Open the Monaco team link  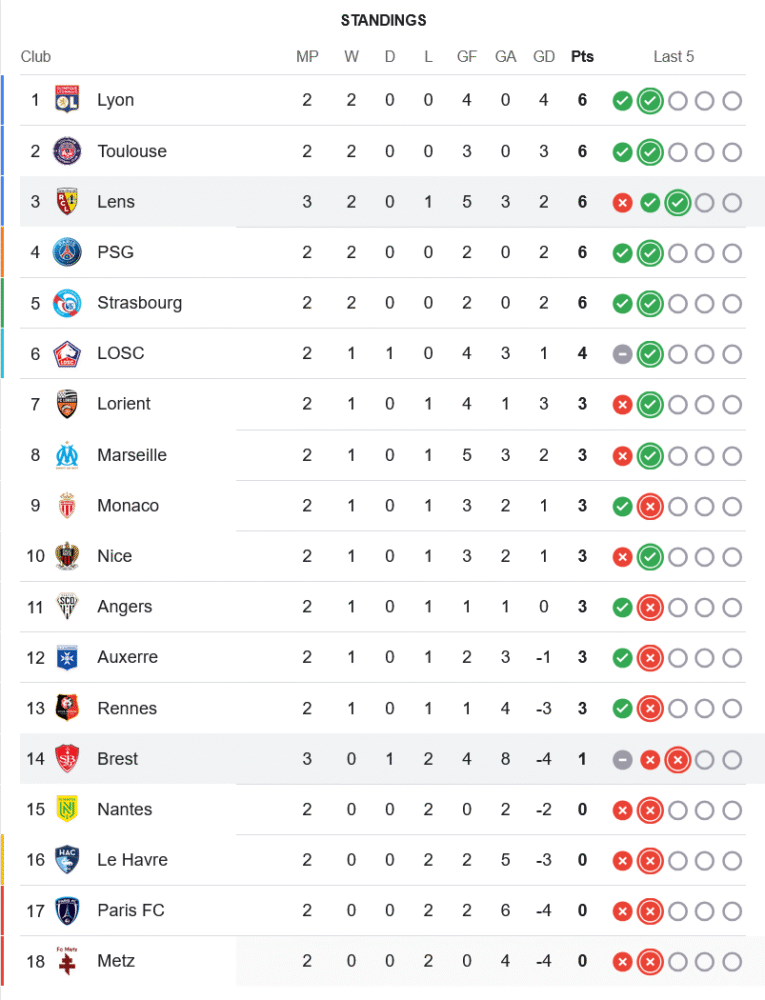128,506
